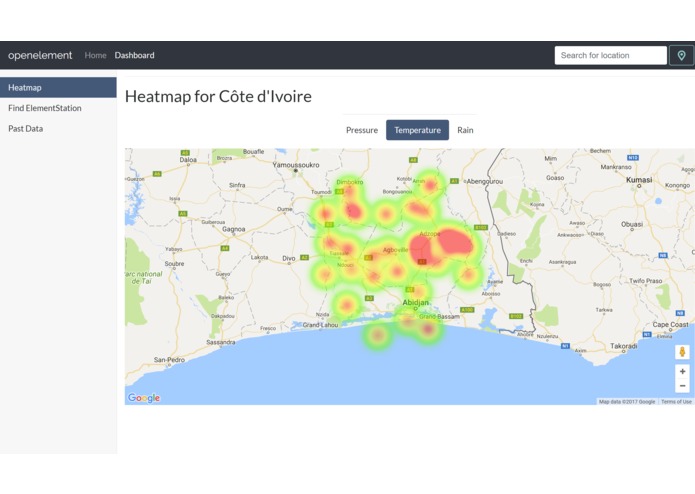Click the Cape Coast map label
This screenshot has width=695, height=494.
coord(670,324)
